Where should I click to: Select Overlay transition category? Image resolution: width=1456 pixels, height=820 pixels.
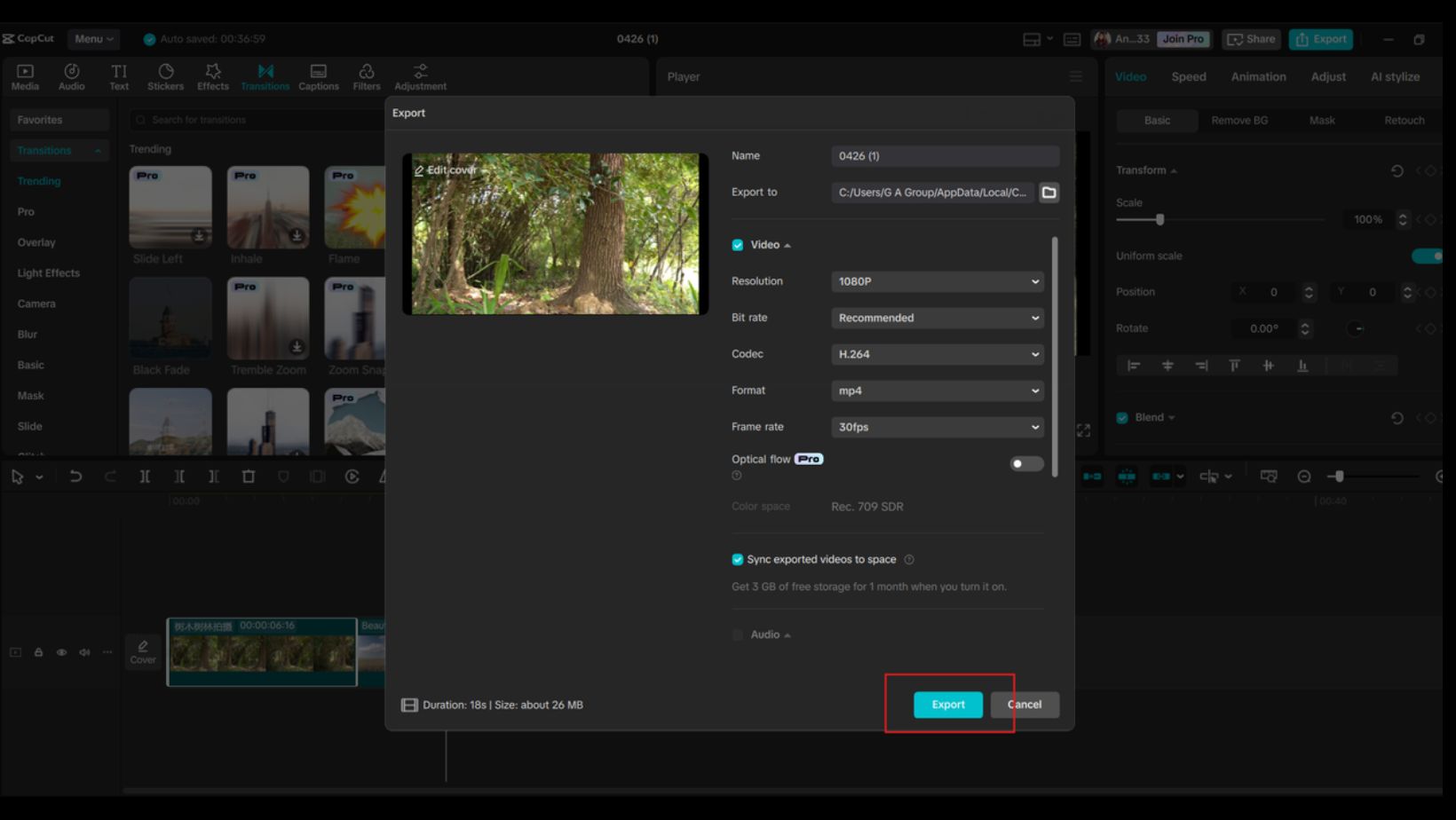click(x=36, y=242)
